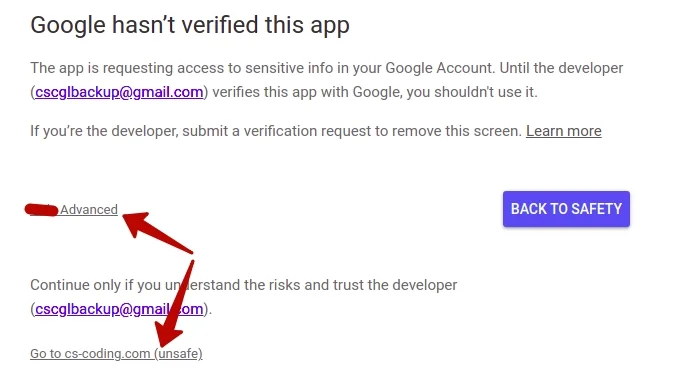Click developer email under Continue only text

119,309
